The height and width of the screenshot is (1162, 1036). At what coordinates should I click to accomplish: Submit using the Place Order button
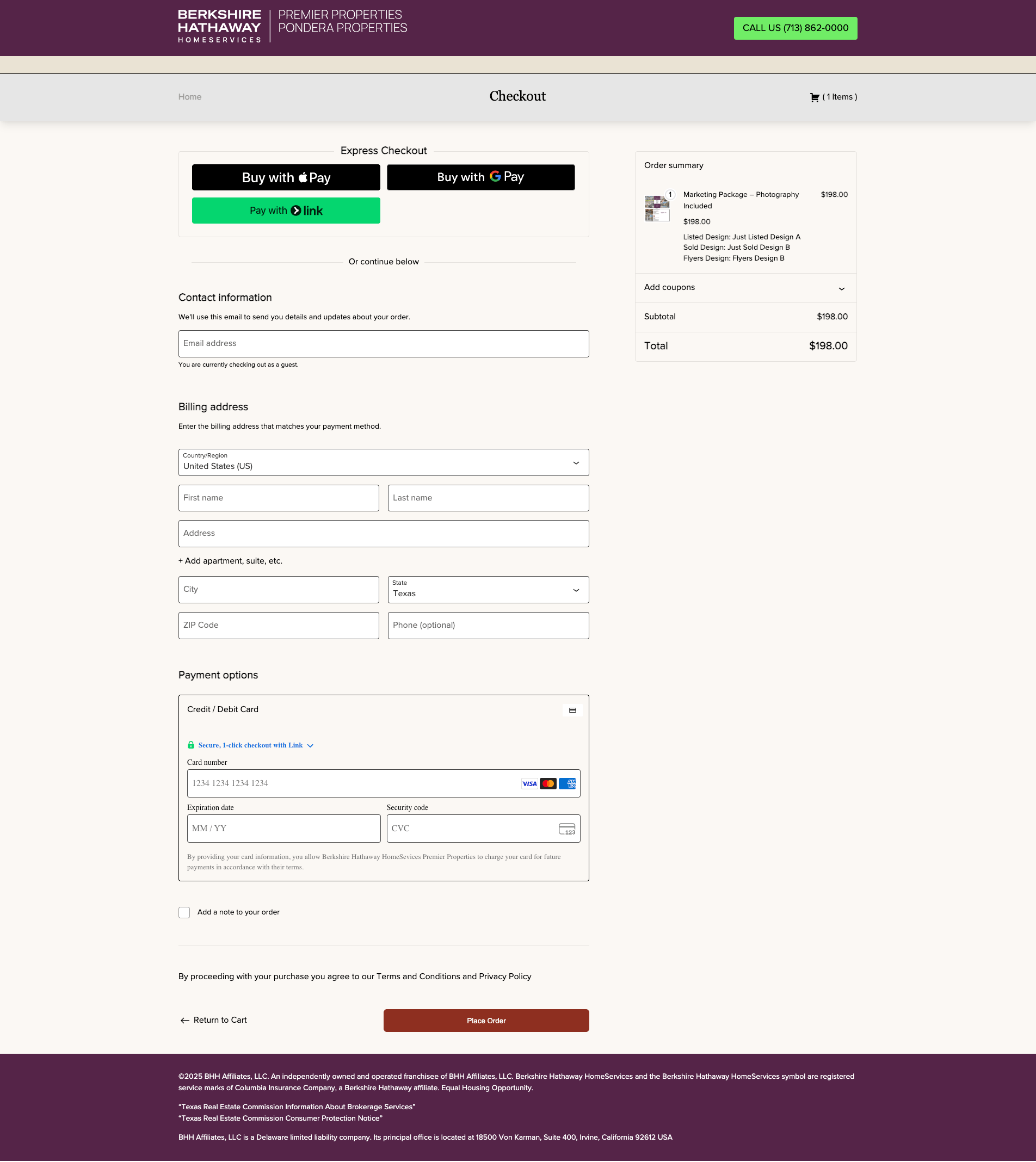click(485, 1021)
